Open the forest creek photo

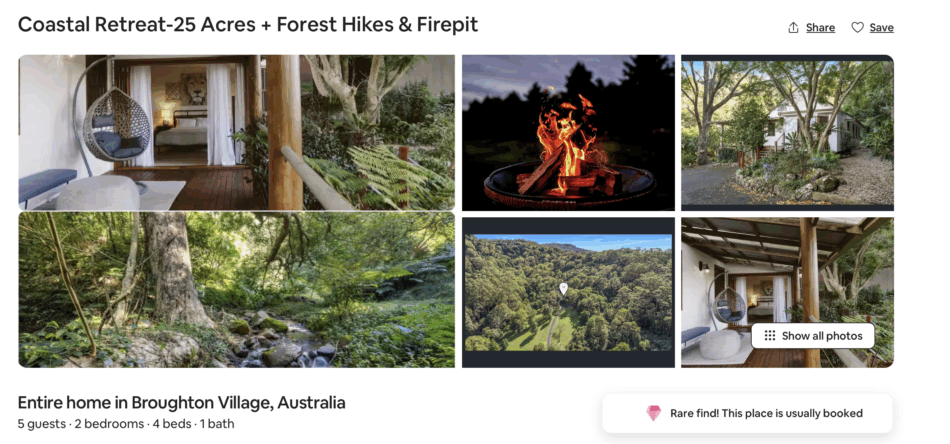[x=236, y=290]
